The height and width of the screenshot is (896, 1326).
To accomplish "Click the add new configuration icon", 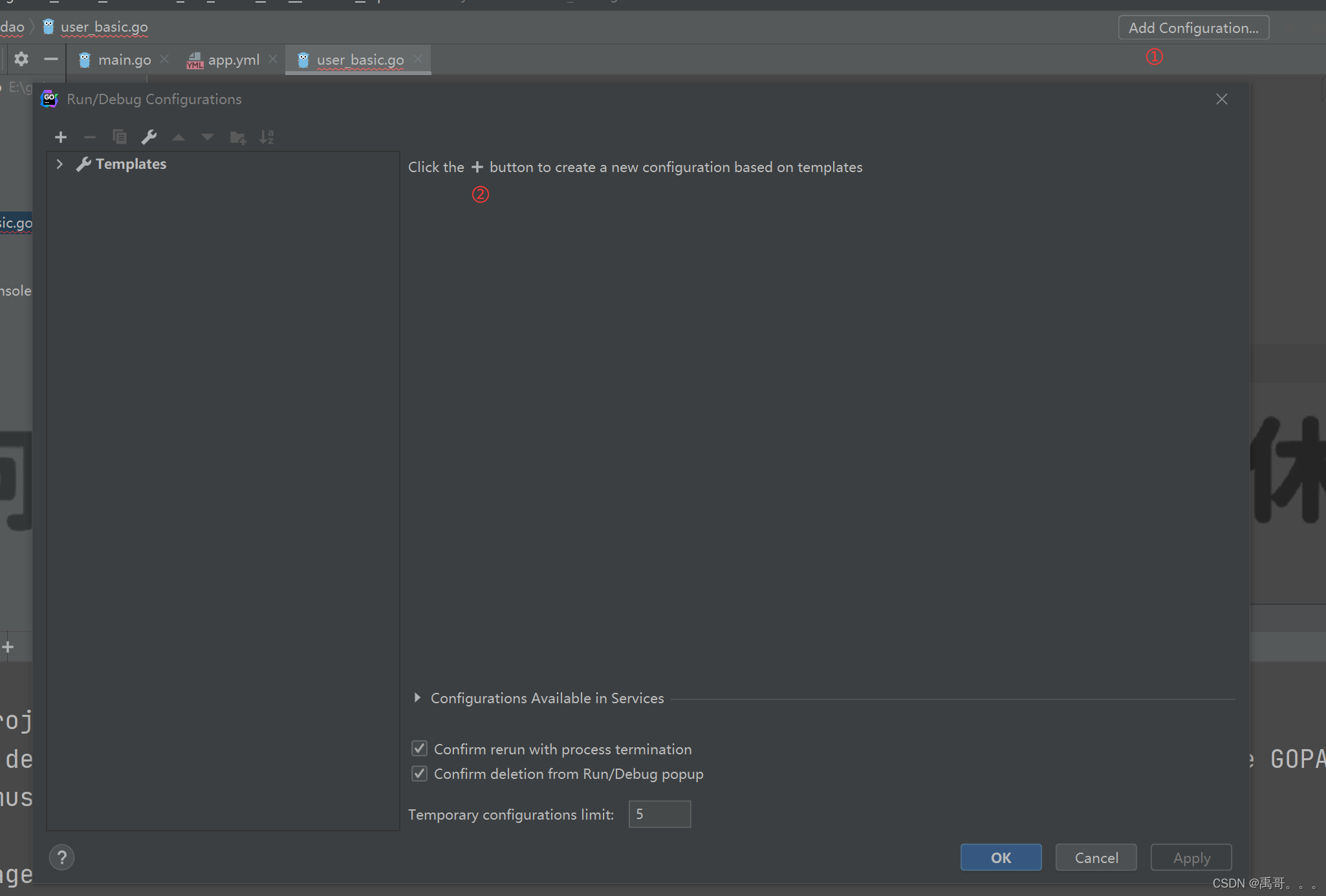I will [60, 136].
